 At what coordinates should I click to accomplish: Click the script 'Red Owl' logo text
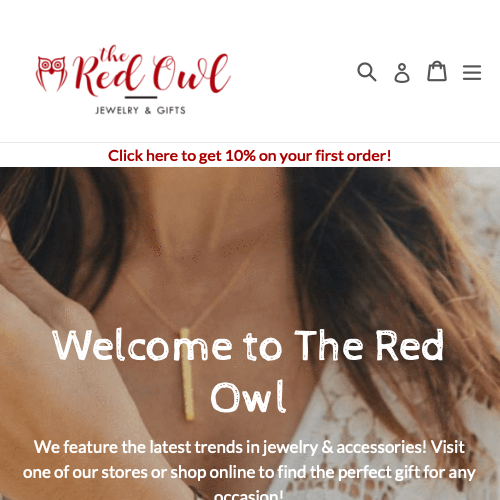click(x=152, y=75)
